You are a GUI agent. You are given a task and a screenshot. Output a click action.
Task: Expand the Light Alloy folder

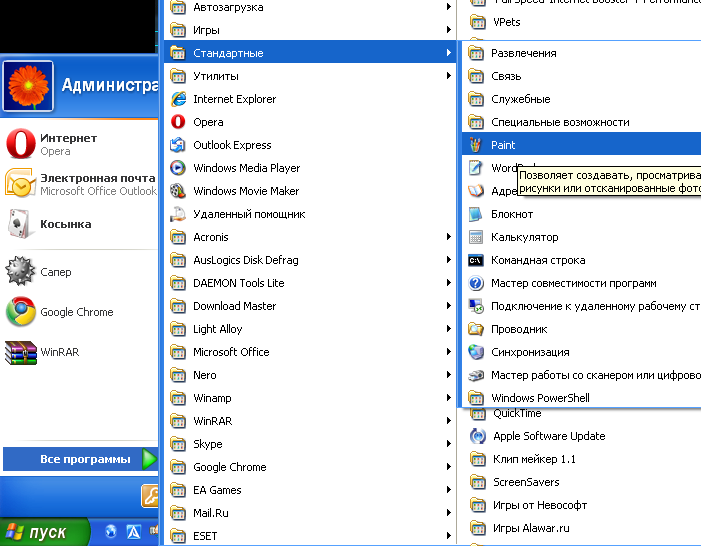310,329
